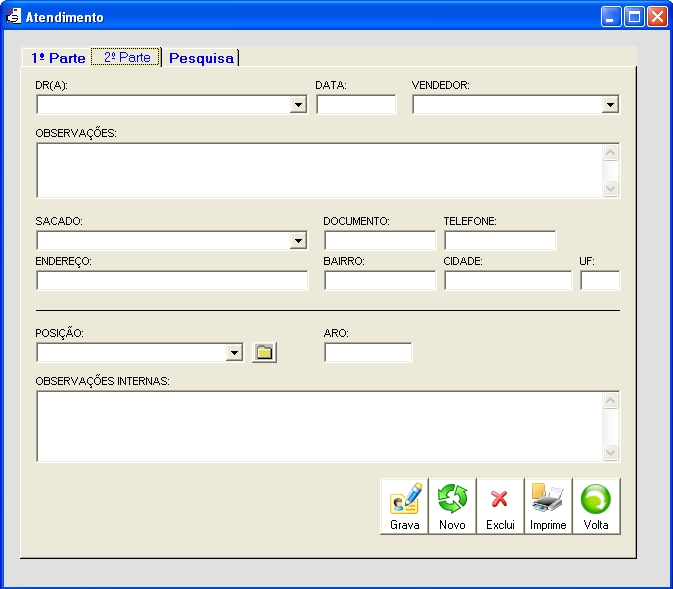Focus the DOCUMENTO input field
673x589 pixels.
click(380, 240)
